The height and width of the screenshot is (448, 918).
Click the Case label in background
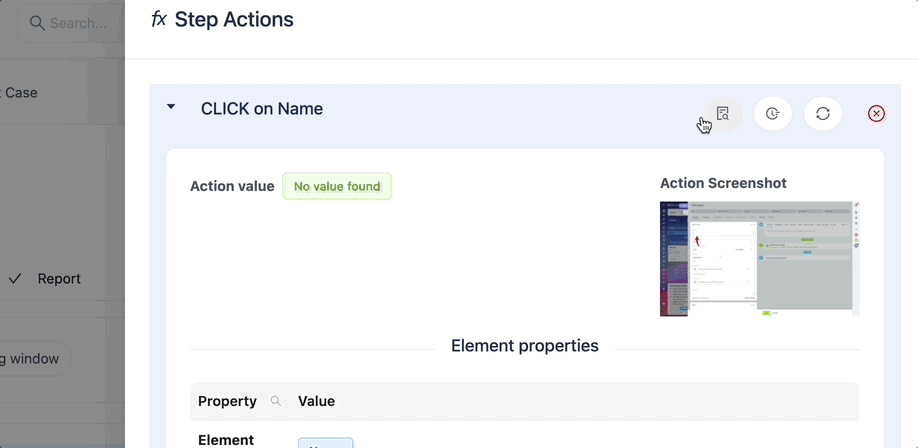tap(20, 93)
